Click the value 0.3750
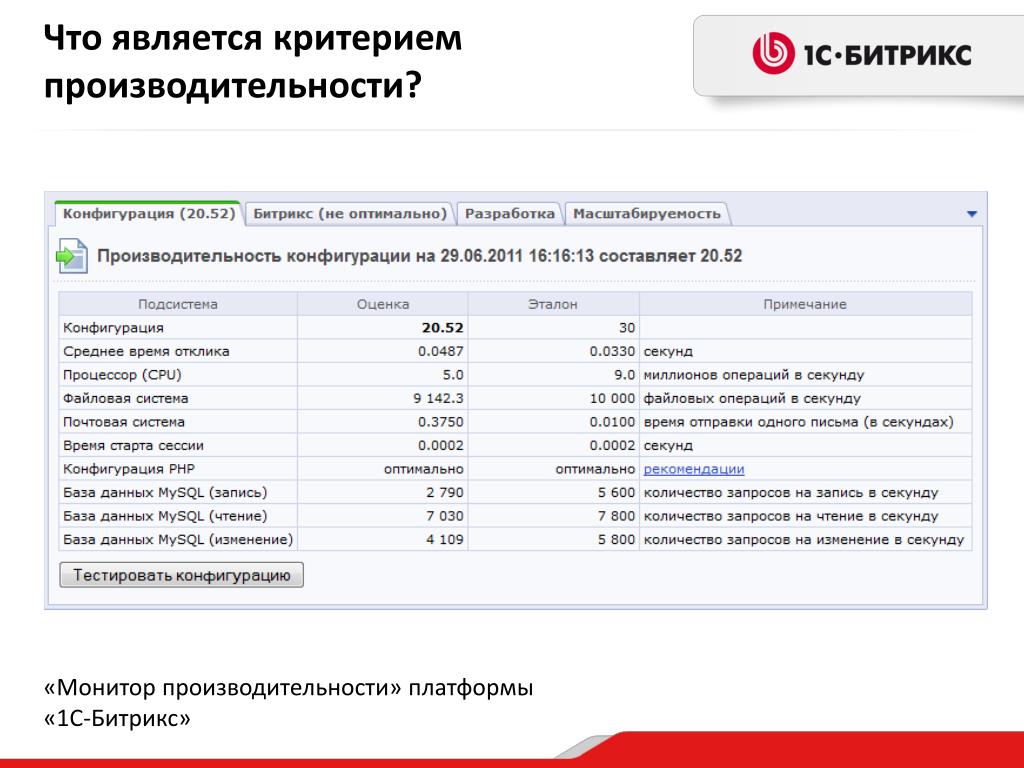Image resolution: width=1024 pixels, height=768 pixels. click(x=441, y=422)
